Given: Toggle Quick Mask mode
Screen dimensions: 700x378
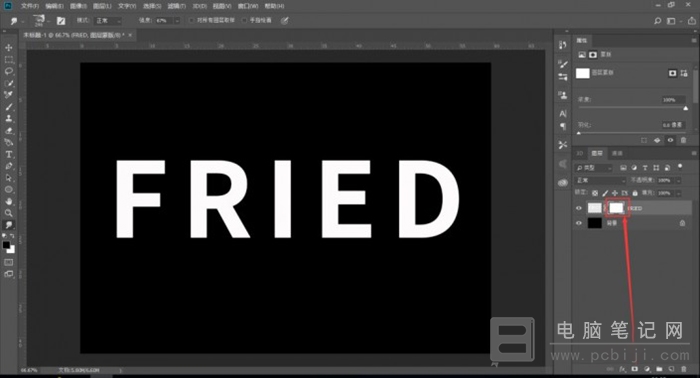Looking at the screenshot, I should pyautogui.click(x=8, y=262).
